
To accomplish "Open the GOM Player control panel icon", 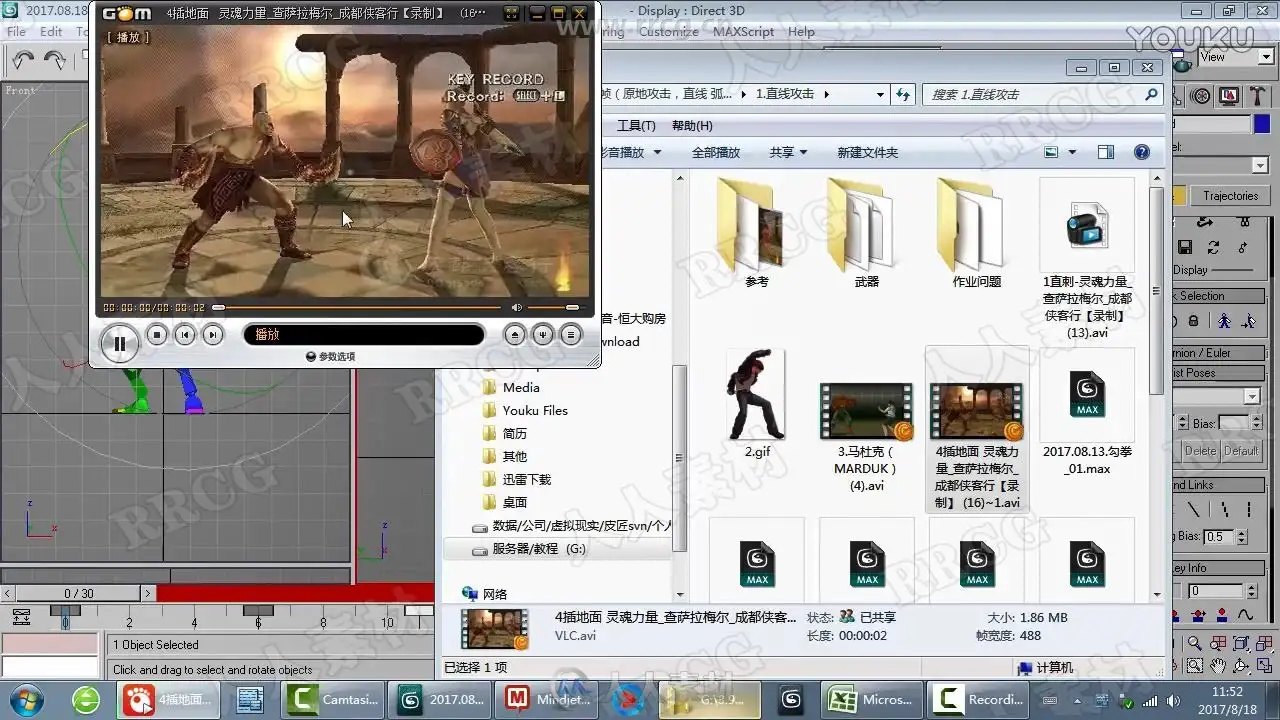I will click(542, 335).
